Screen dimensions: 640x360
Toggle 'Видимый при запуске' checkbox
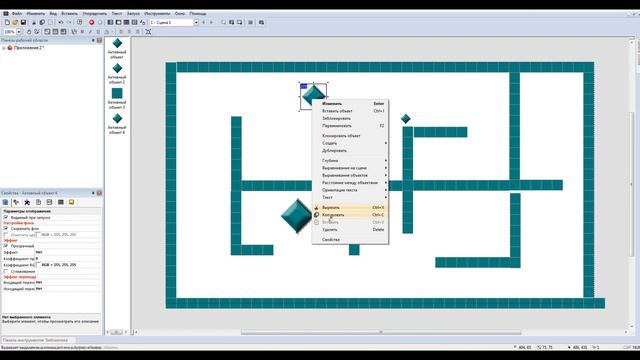(6, 218)
